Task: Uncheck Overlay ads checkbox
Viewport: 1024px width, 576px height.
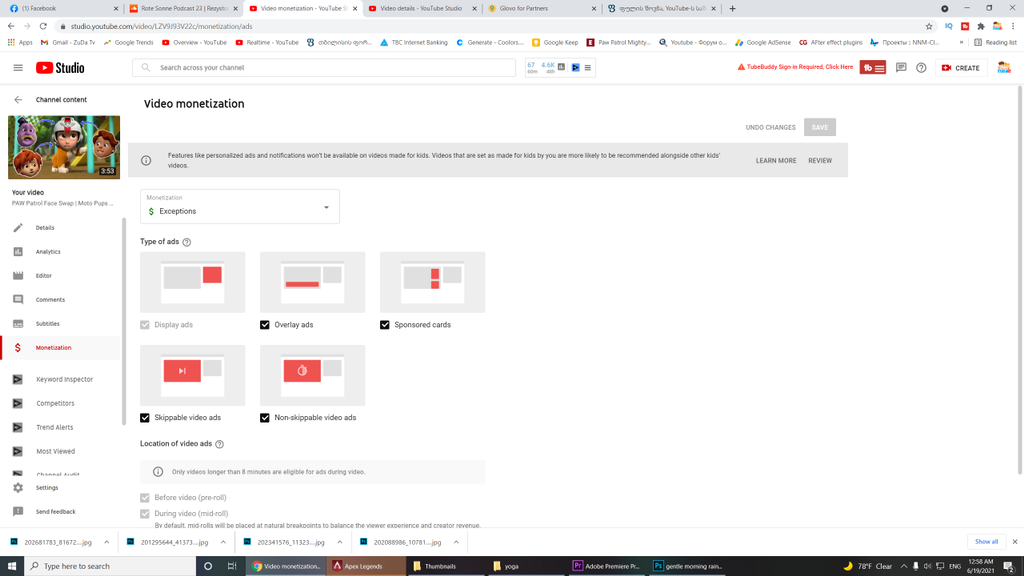Action: pos(264,325)
